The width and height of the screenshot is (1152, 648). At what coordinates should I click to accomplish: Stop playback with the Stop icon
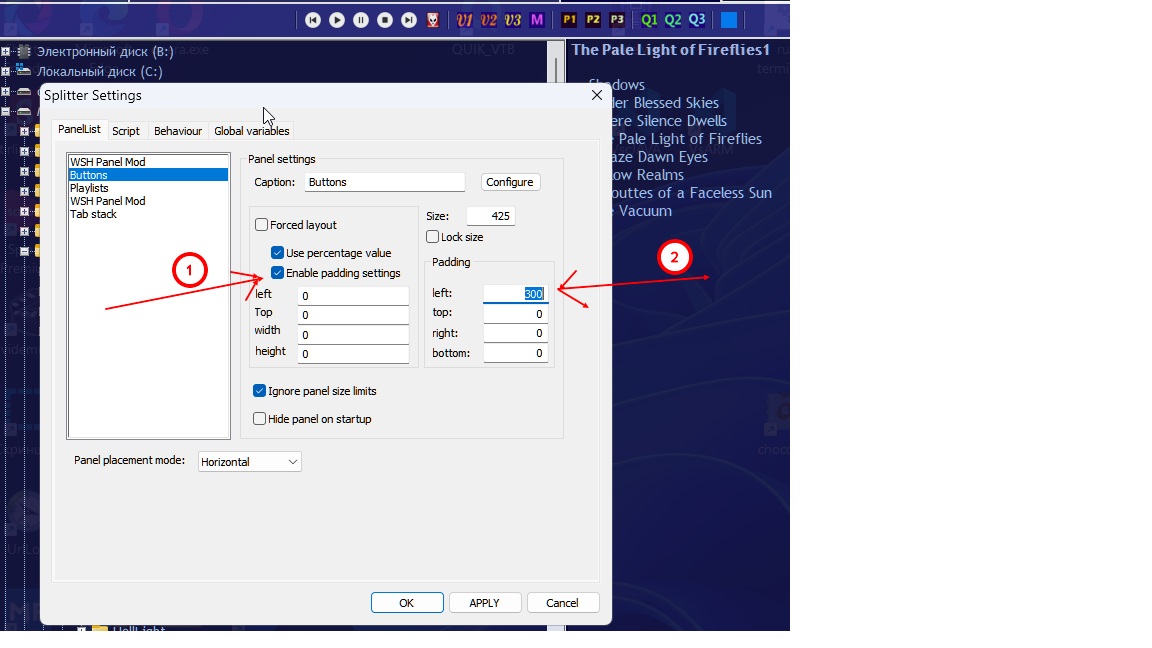coord(385,20)
